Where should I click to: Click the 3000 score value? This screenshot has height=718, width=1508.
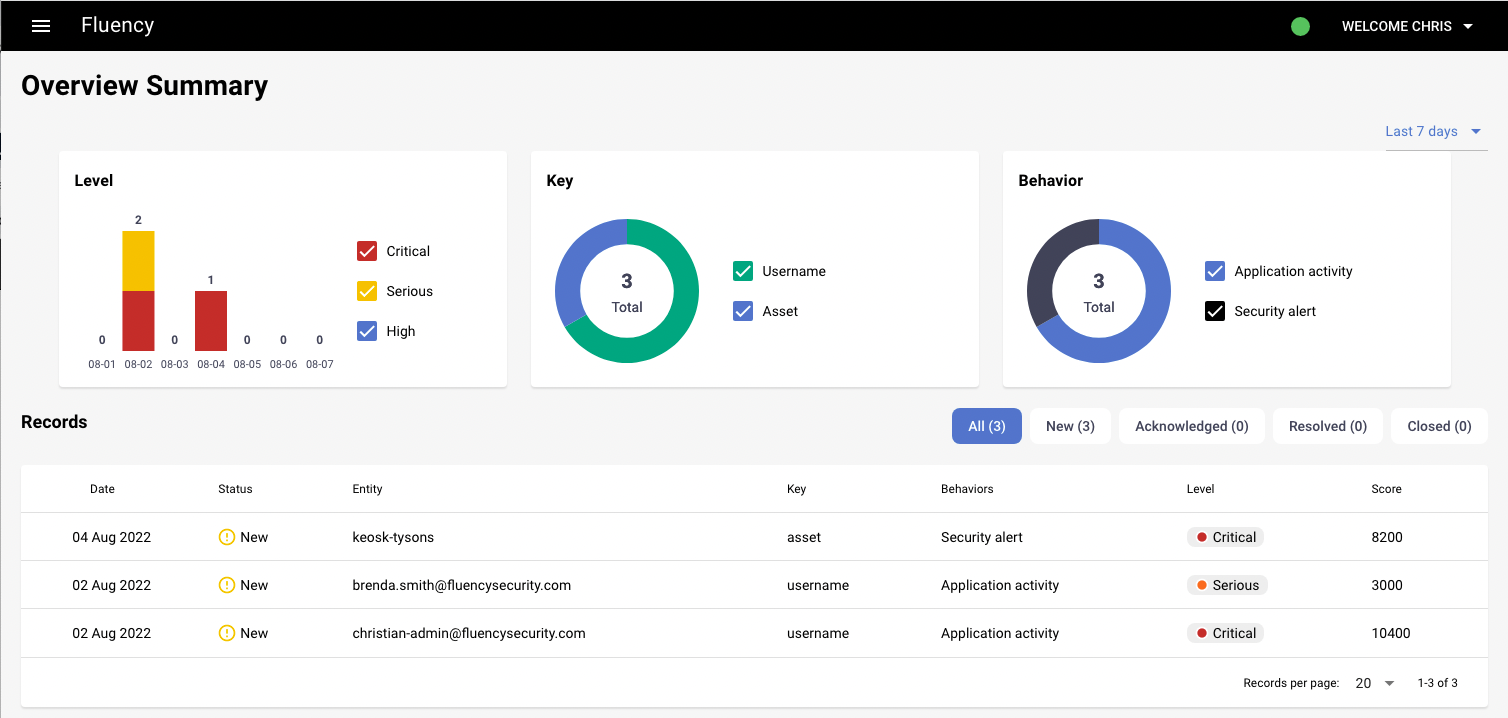[1387, 585]
